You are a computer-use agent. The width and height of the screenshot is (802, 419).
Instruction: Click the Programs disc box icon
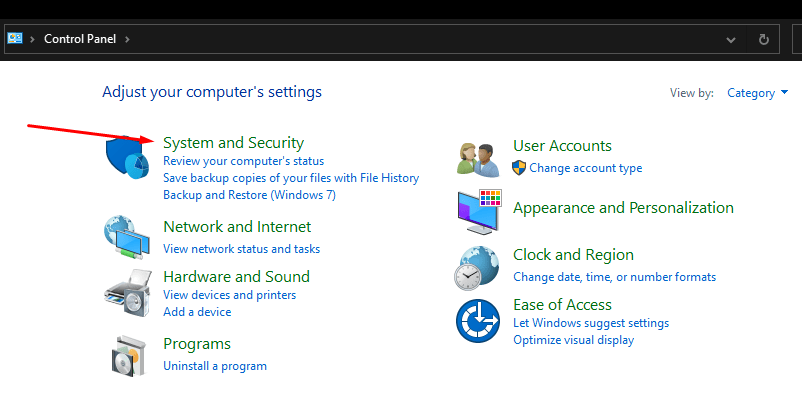(x=128, y=355)
